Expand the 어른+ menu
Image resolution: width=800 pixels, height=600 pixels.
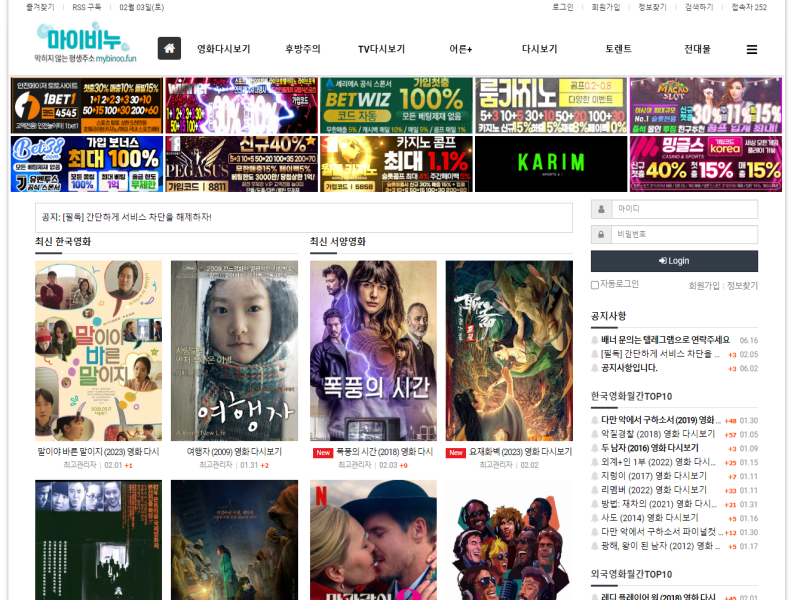(x=460, y=49)
